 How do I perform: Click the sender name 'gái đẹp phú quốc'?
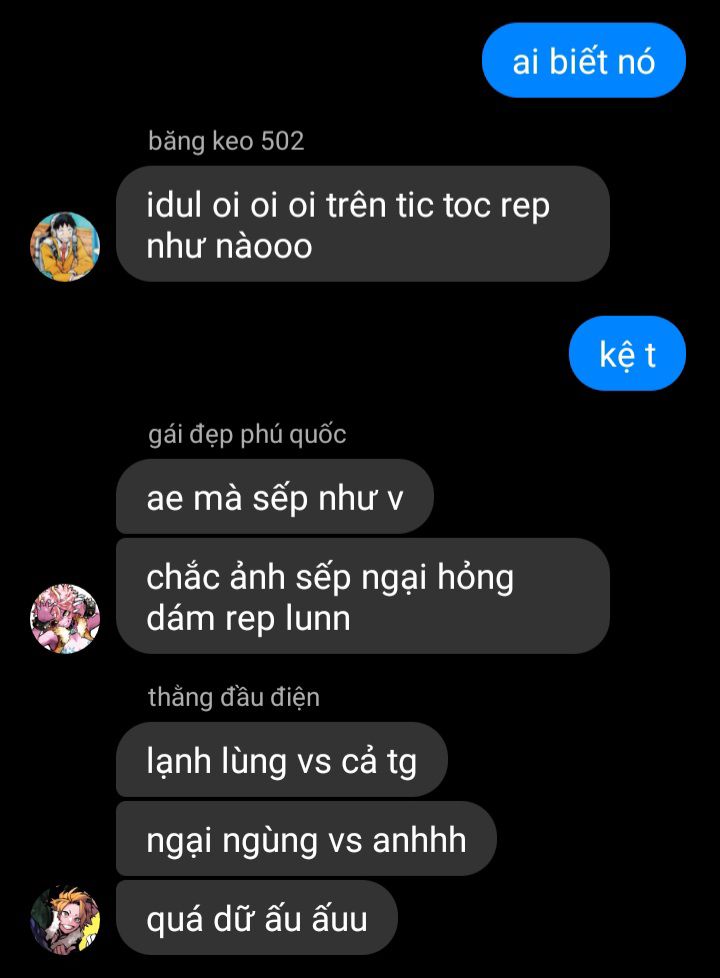[x=247, y=434]
